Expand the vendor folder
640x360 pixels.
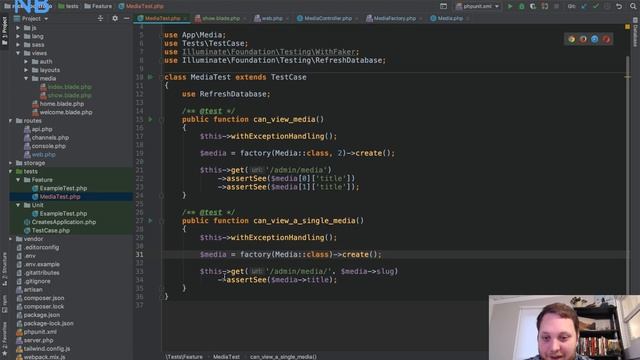point(11,239)
